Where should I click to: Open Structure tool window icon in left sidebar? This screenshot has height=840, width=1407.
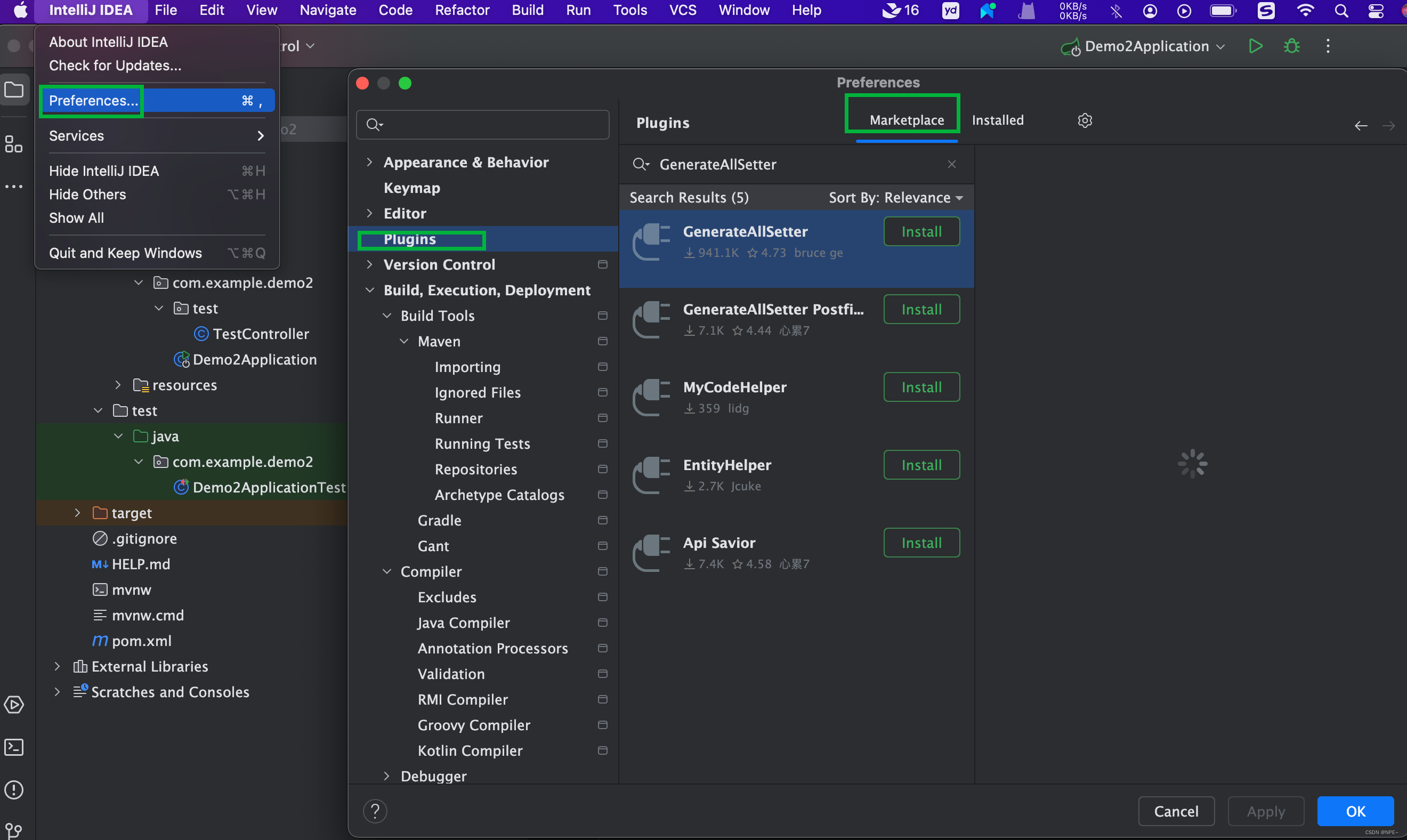(x=13, y=144)
